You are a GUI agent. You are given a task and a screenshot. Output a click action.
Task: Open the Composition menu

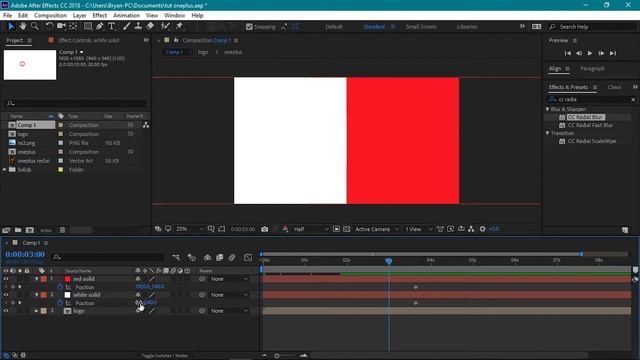(50, 16)
